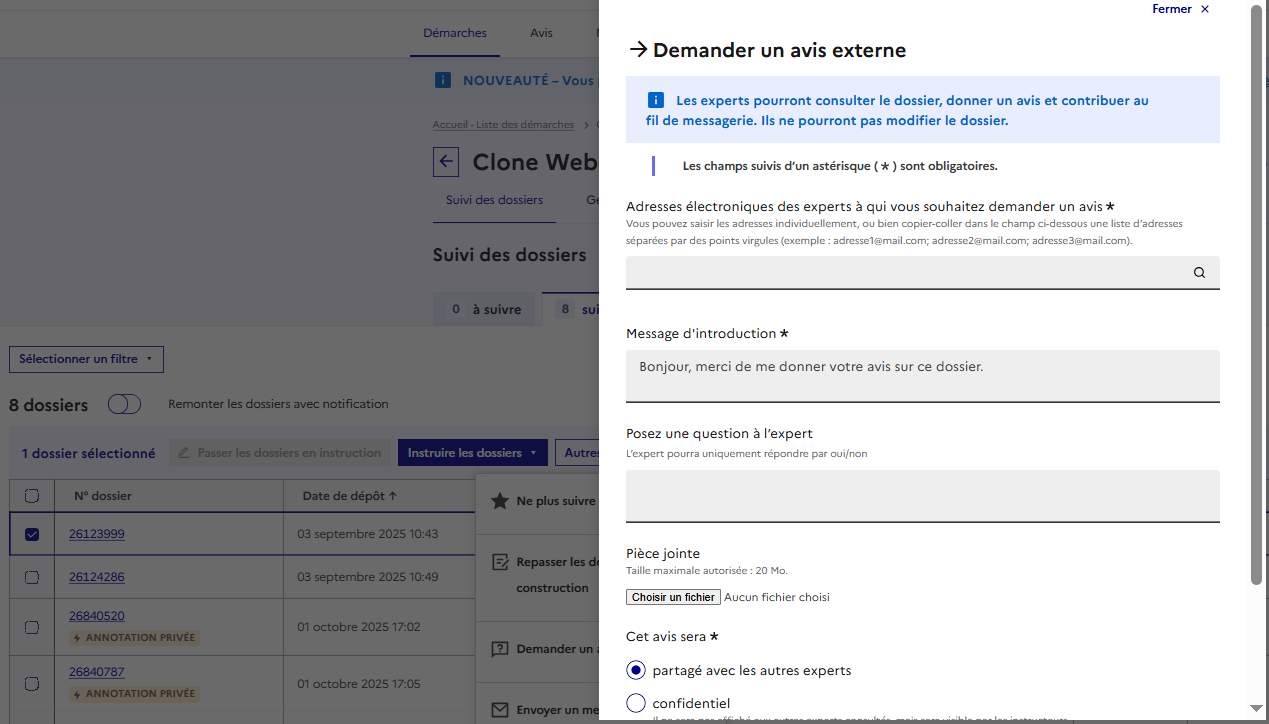
Task: Sort by the Date de dépôt column
Action: (349, 495)
